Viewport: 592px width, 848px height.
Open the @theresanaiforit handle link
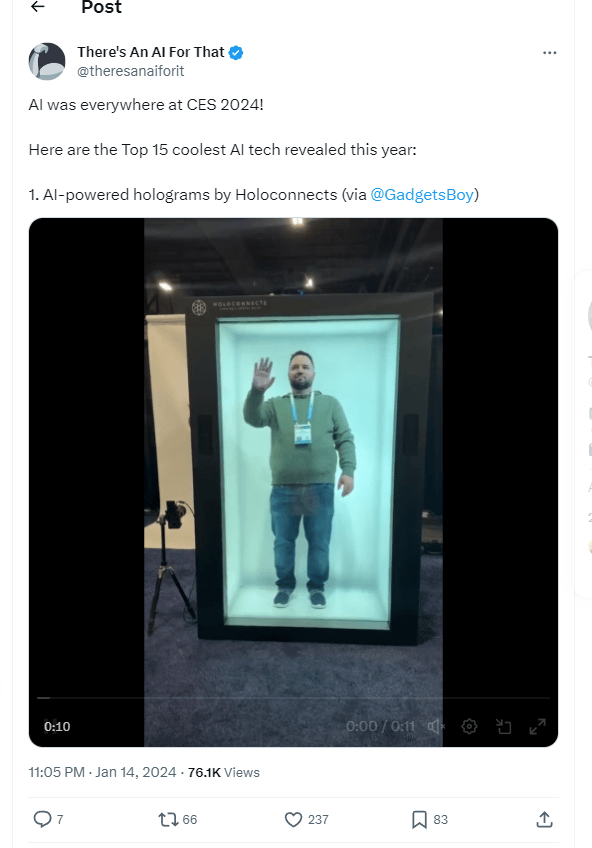click(130, 71)
